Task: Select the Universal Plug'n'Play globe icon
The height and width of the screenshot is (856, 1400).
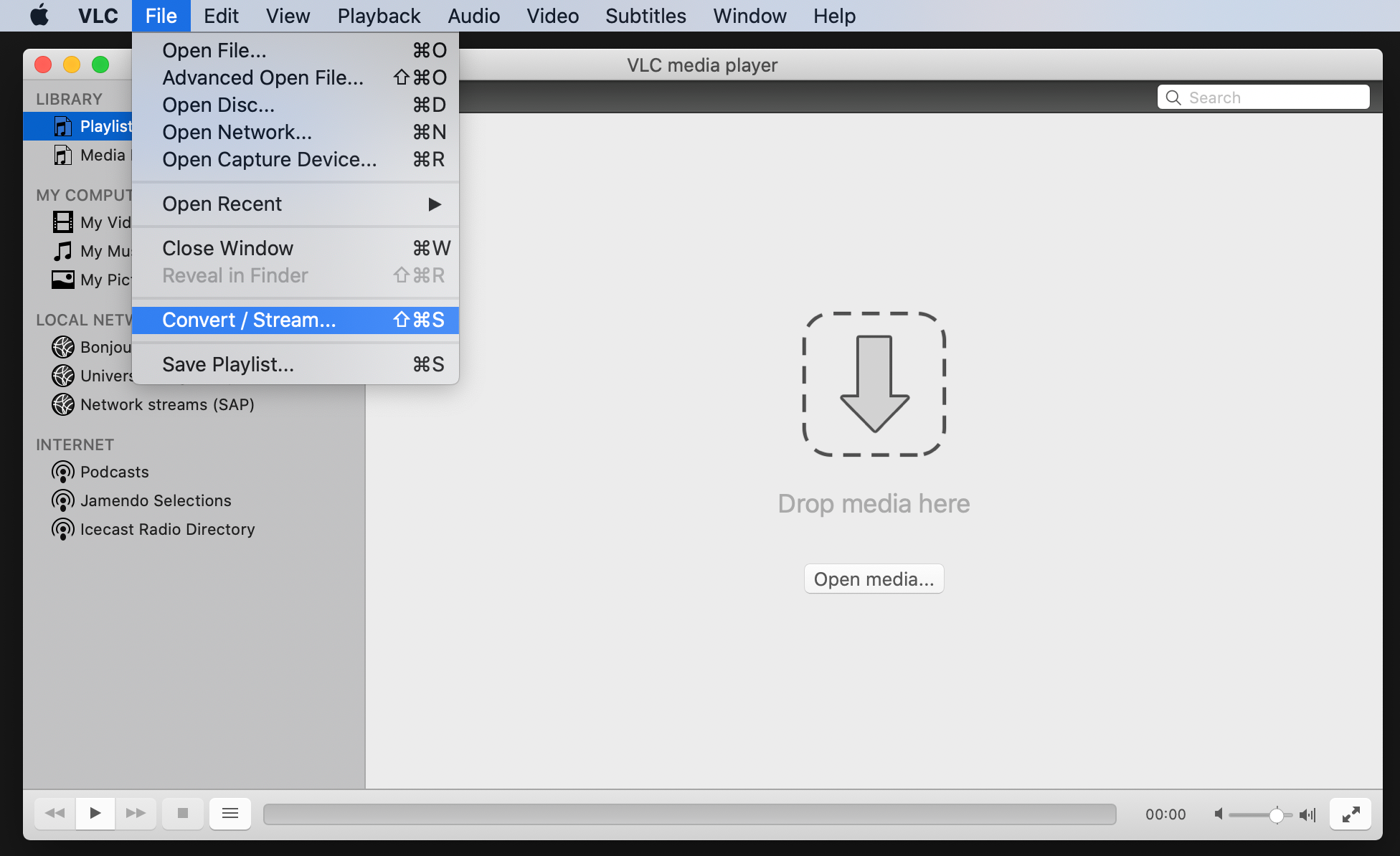Action: pyautogui.click(x=63, y=376)
